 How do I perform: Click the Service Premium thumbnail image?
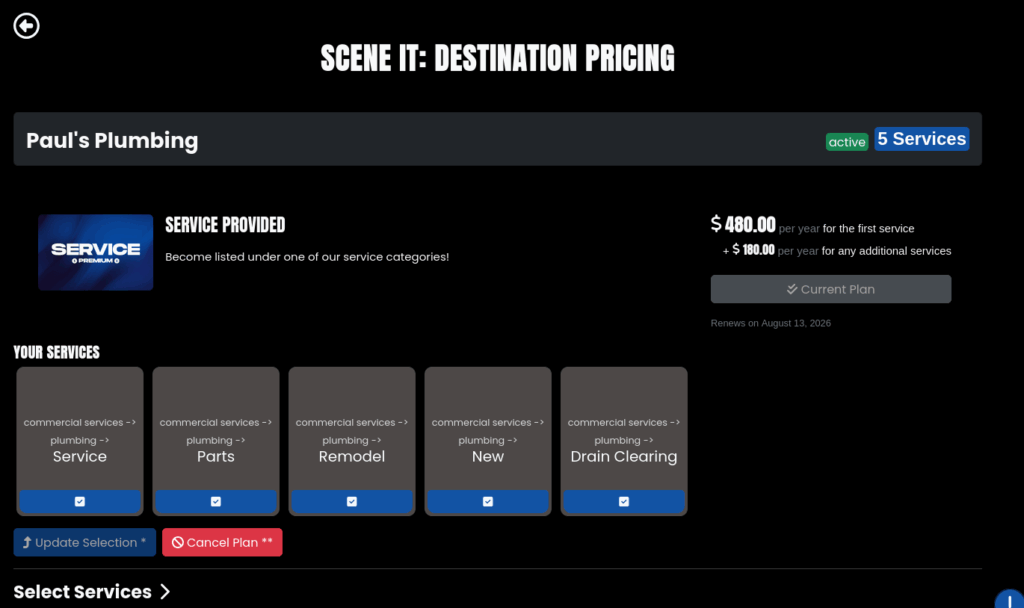[x=96, y=252]
